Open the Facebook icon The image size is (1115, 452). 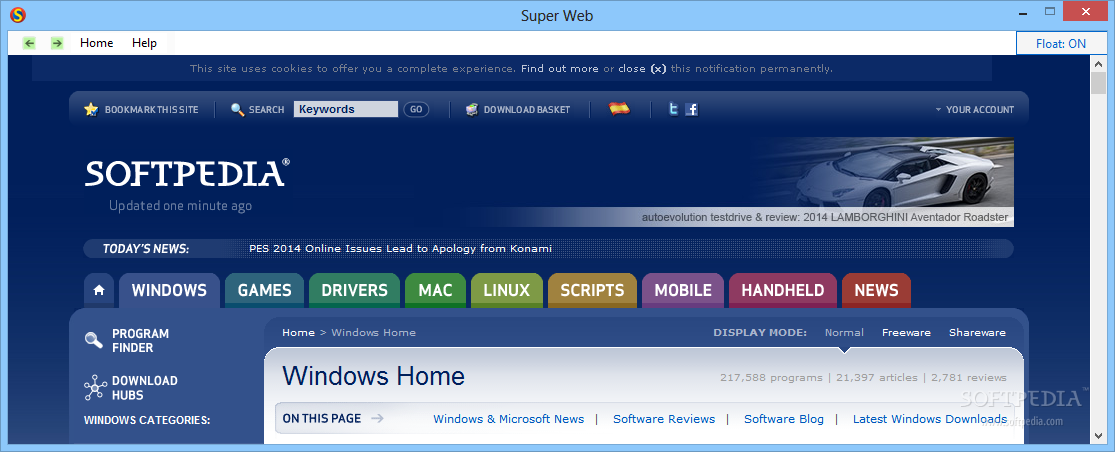click(691, 109)
